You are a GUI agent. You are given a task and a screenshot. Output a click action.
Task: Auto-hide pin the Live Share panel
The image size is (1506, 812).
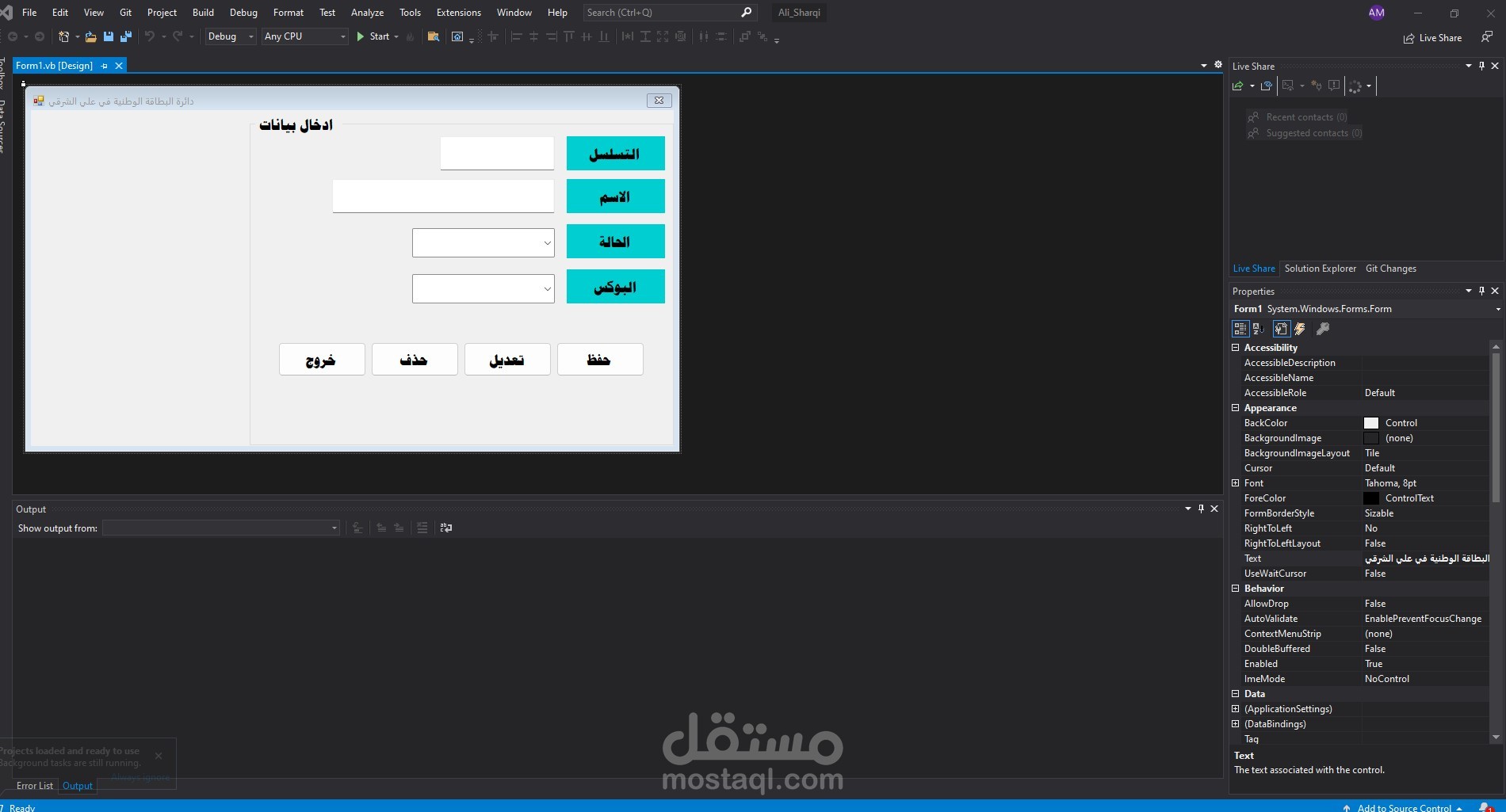[1481, 66]
